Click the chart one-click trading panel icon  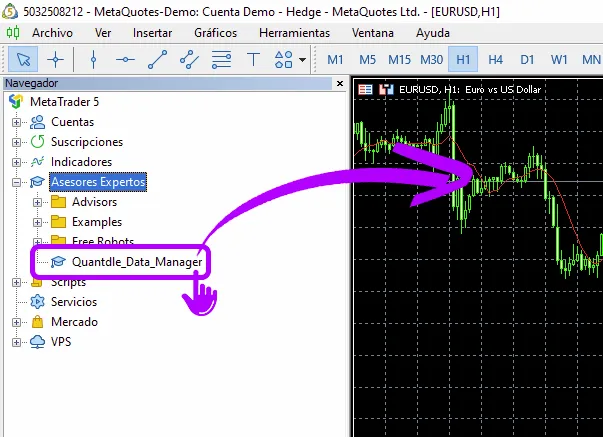[x=365, y=90]
